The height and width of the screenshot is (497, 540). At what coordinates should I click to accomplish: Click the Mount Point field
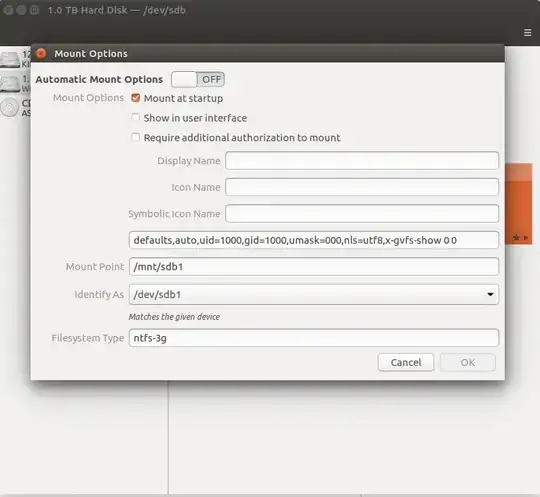pyautogui.click(x=314, y=267)
